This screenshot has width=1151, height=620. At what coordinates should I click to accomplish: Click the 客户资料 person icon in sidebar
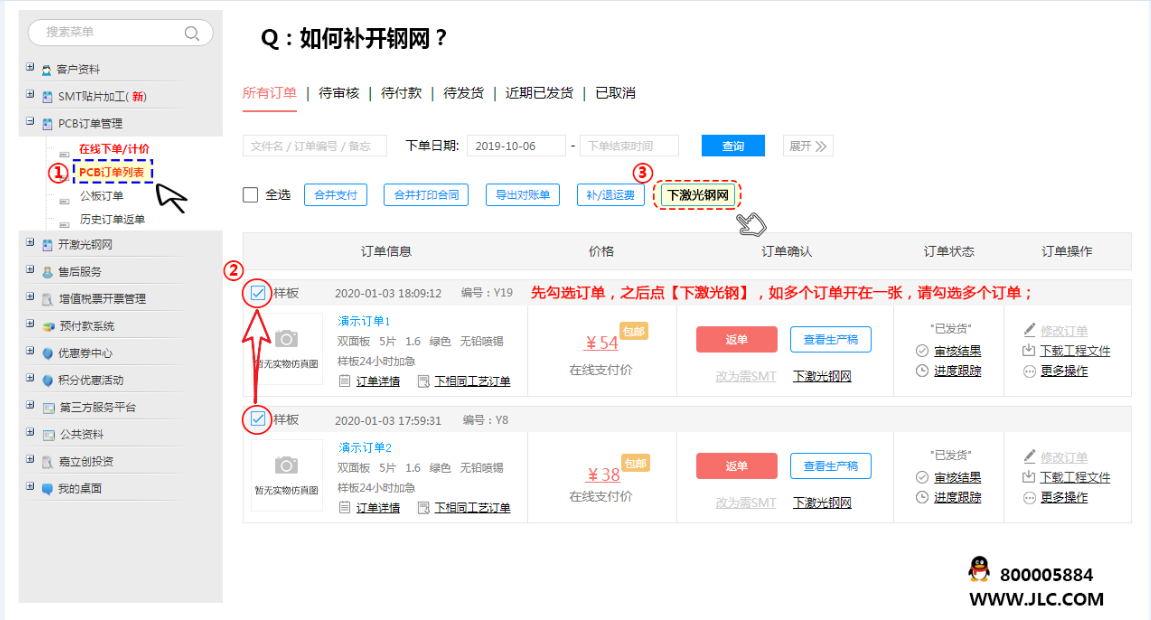[47, 70]
